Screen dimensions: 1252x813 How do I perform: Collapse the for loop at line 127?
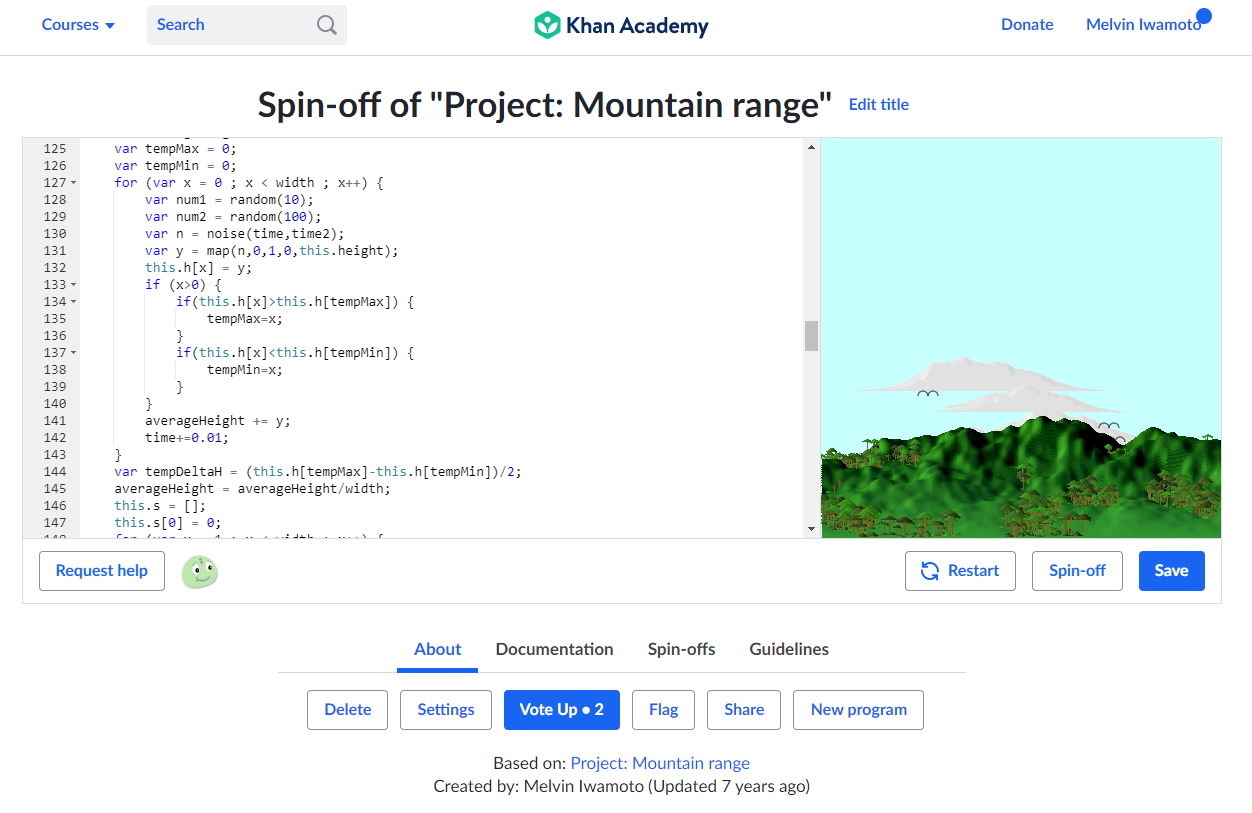[74, 183]
